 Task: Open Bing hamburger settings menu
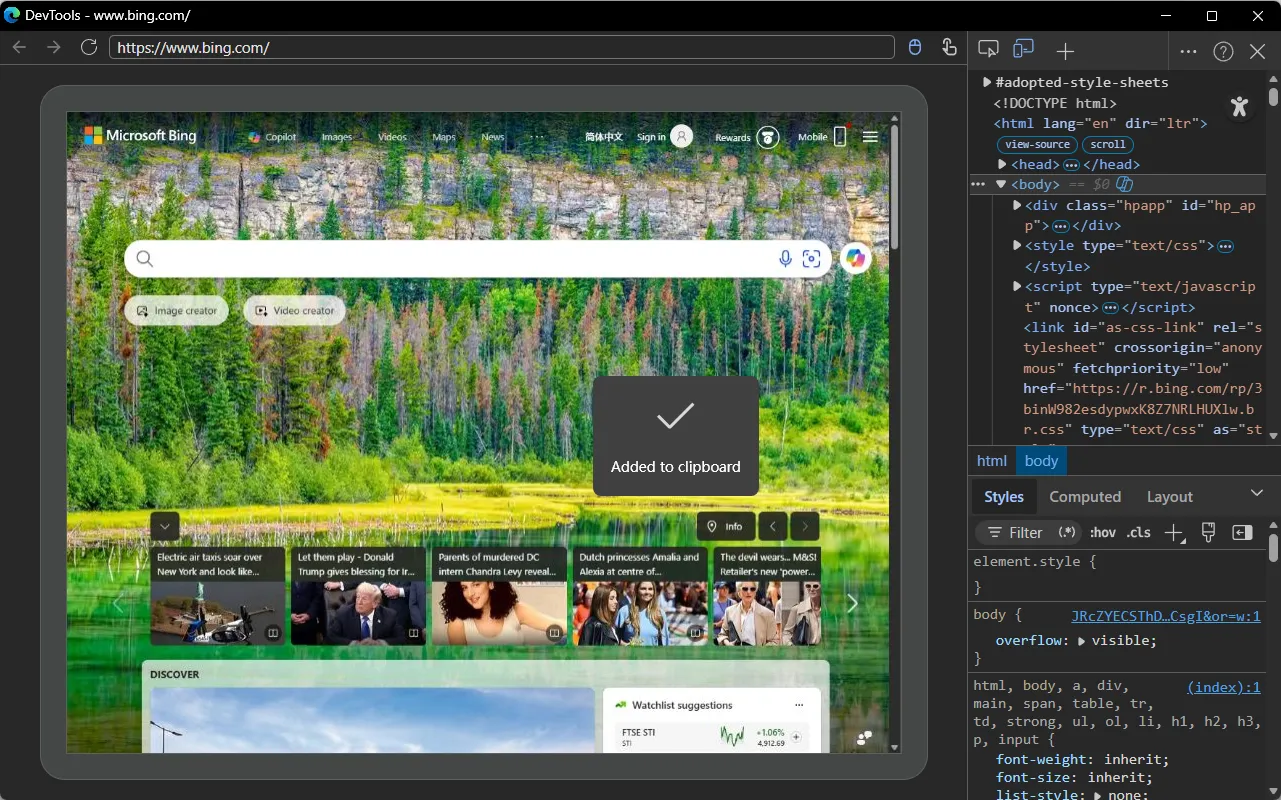pos(870,137)
